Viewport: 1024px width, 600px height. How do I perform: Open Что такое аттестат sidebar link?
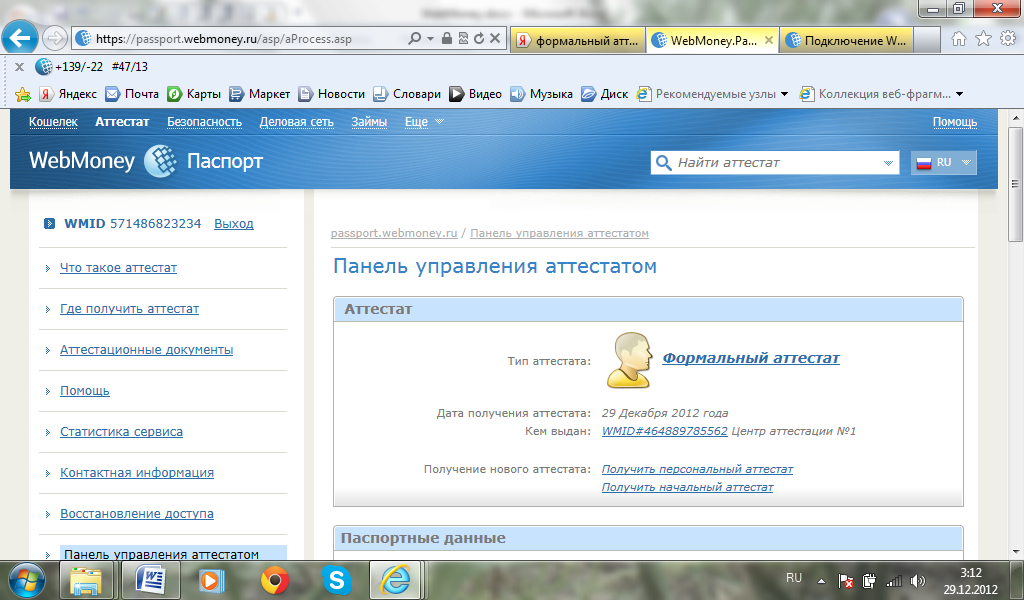[x=118, y=268]
